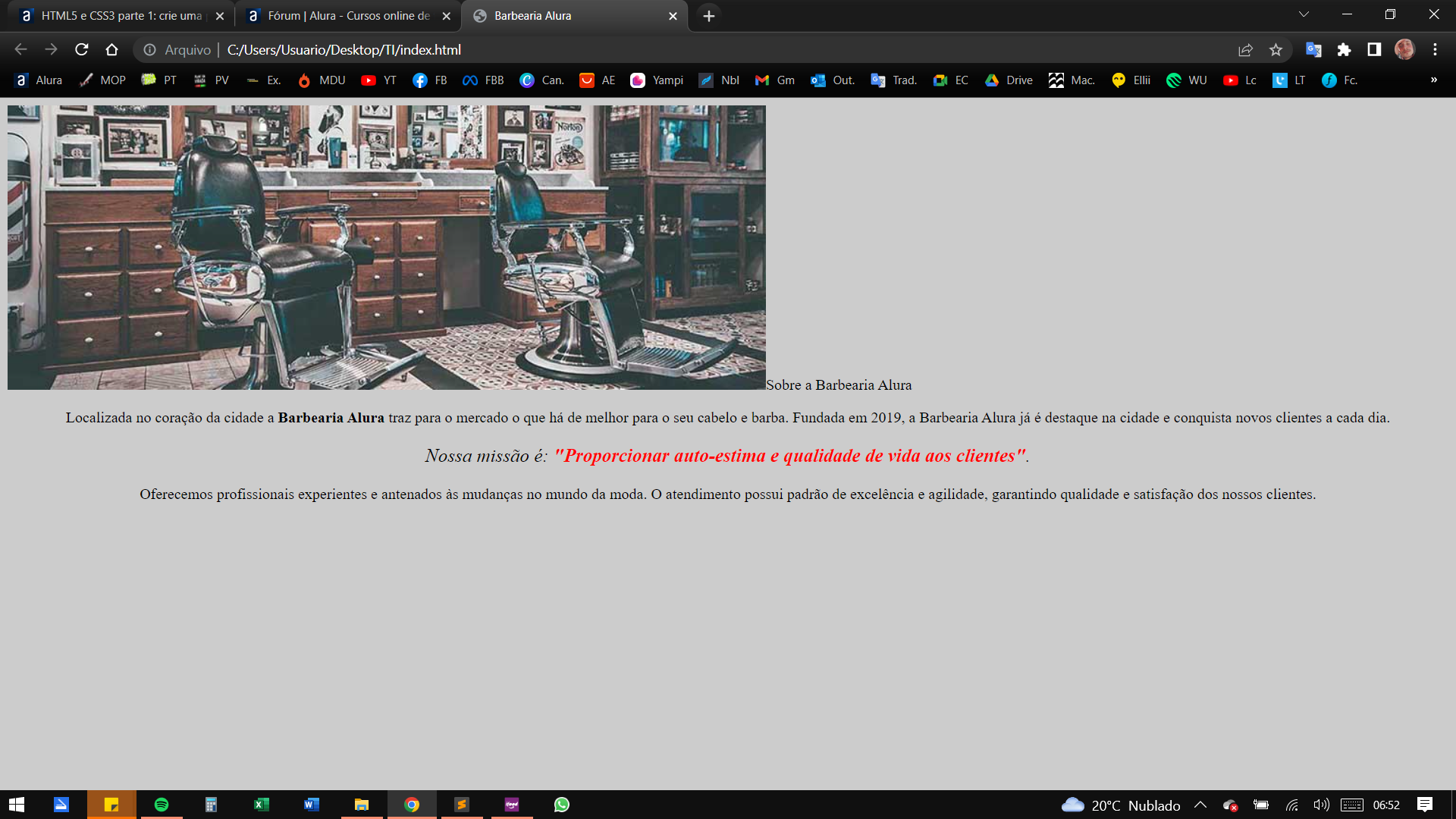The height and width of the screenshot is (819, 1456).
Task: Open the Can. Canva bookmark
Action: click(x=542, y=80)
